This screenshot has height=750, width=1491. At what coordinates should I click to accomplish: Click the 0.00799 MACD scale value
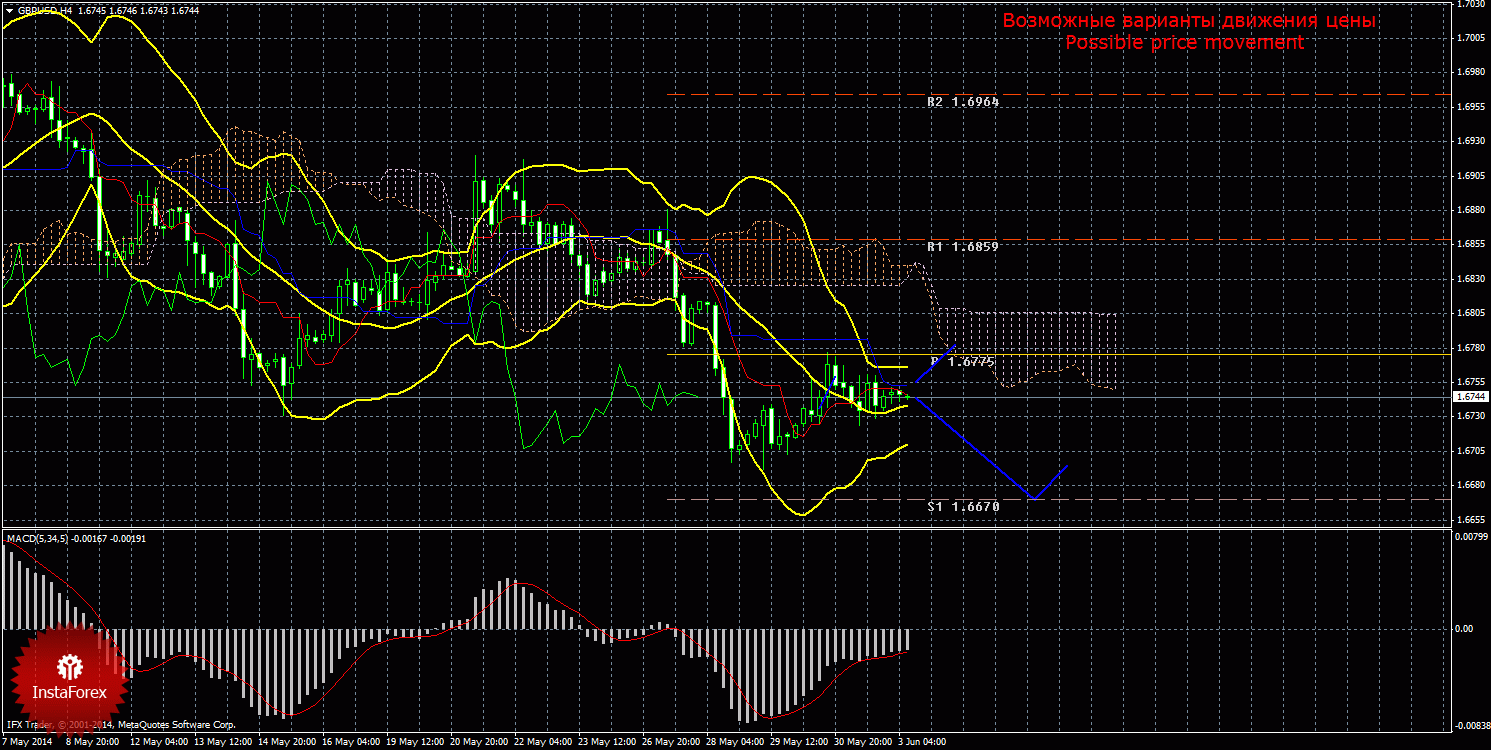point(1470,537)
